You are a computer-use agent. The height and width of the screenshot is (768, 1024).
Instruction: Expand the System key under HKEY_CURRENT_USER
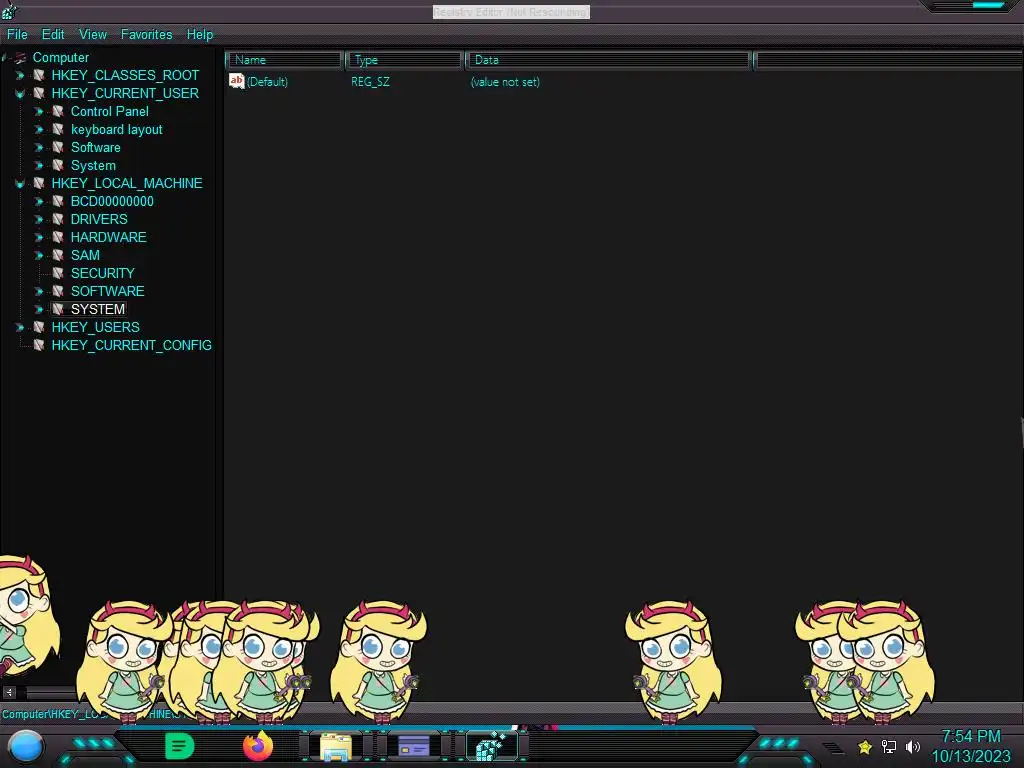pos(39,165)
